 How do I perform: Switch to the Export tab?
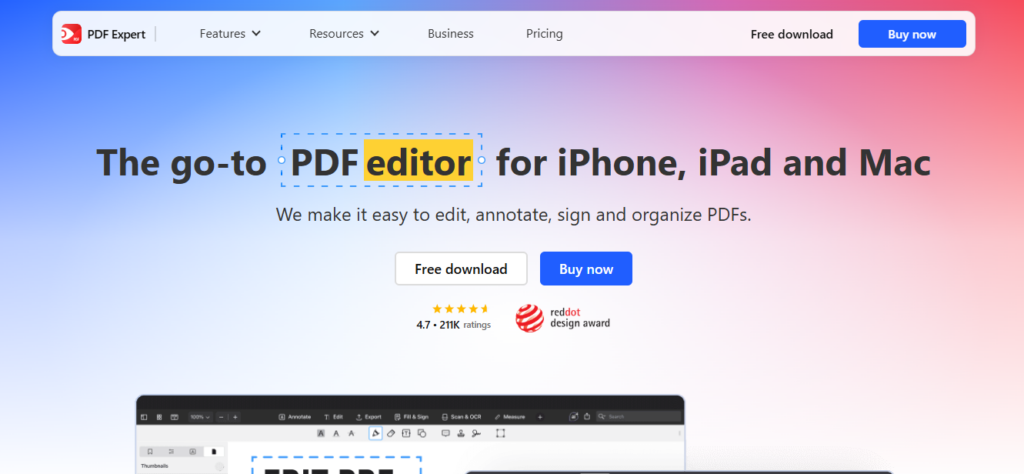368,417
